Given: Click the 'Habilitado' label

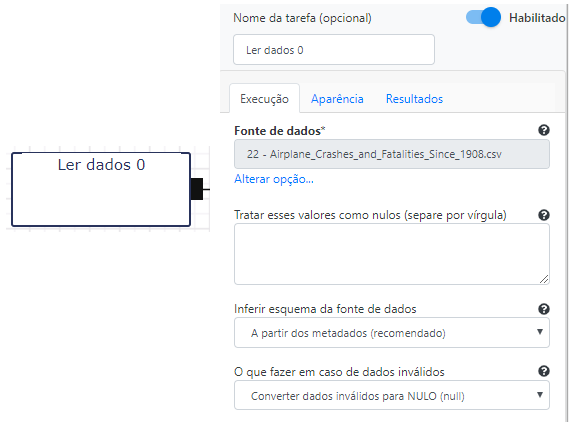Looking at the screenshot, I should 537,17.
